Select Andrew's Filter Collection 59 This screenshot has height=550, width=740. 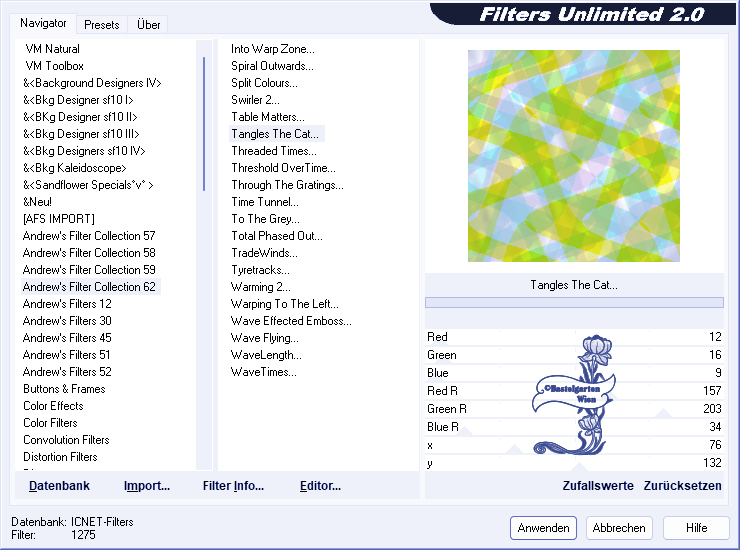coord(89,270)
